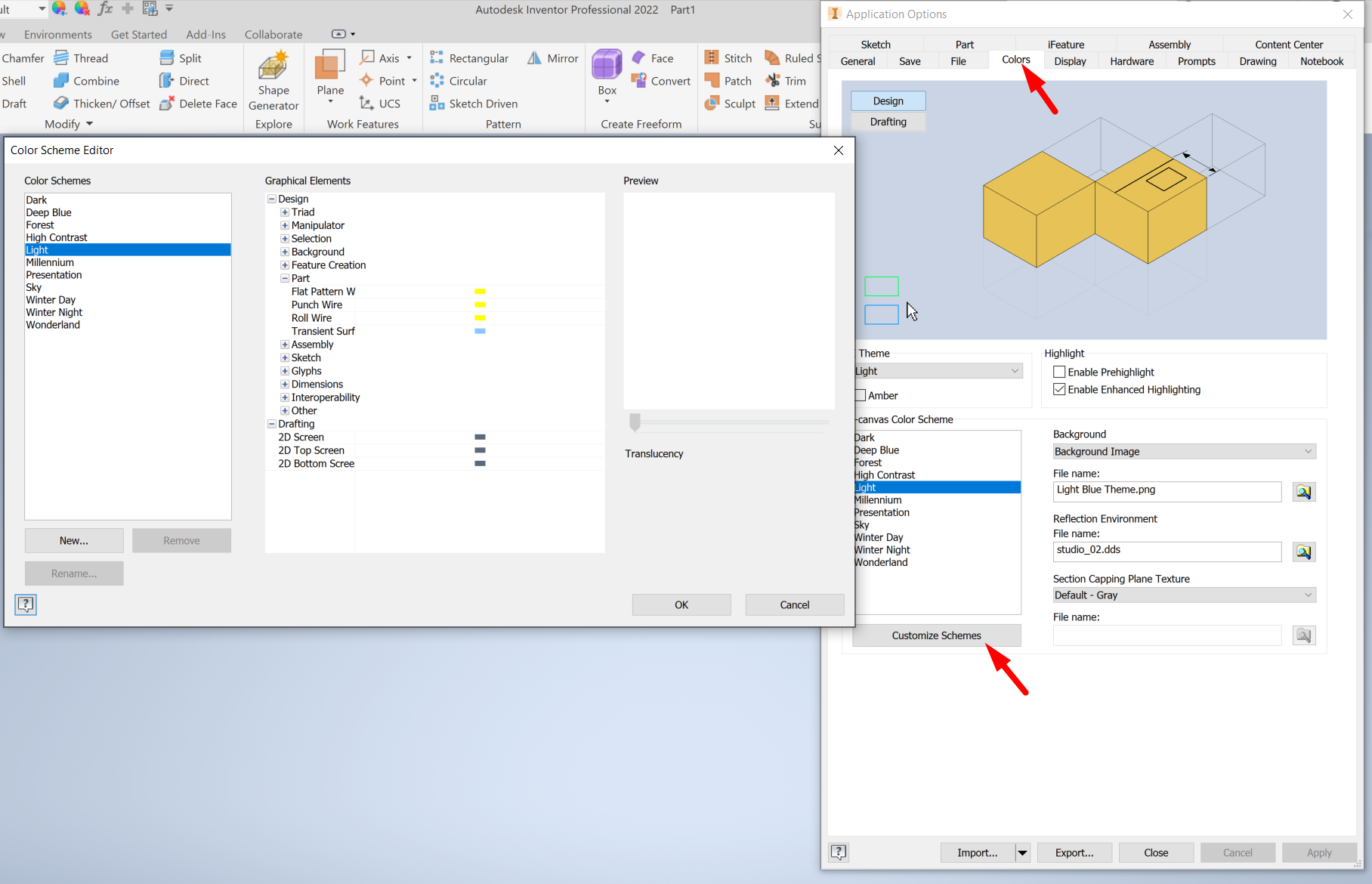Click the Punch Wire yellow color swatch
Image resolution: width=1372 pixels, height=884 pixels.
point(481,304)
